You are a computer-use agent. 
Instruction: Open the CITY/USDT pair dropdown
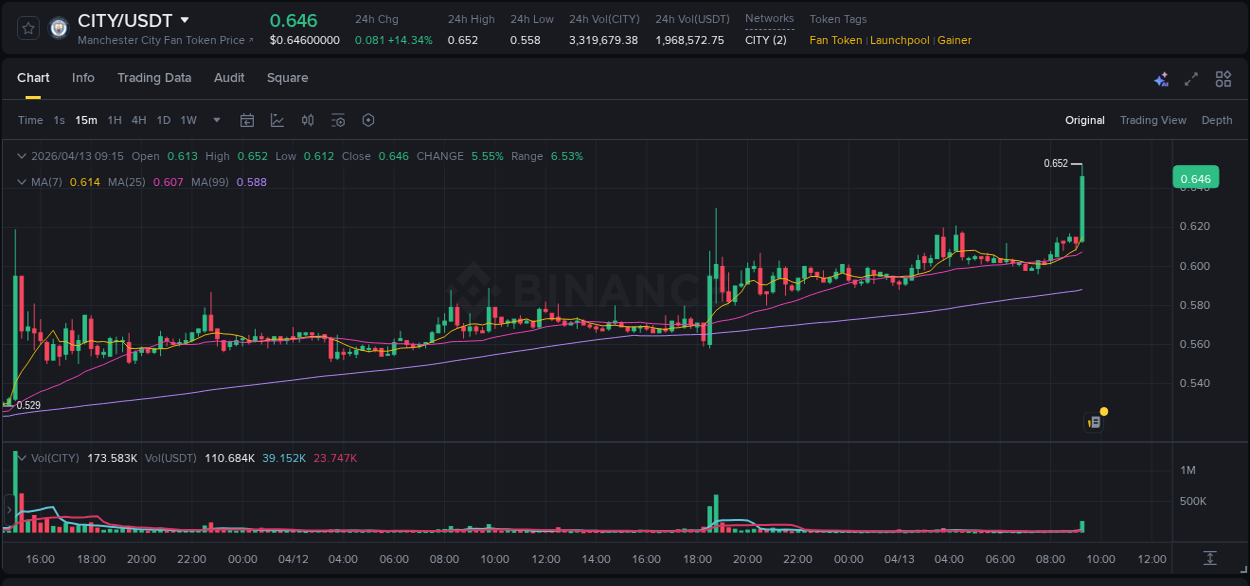(x=184, y=19)
